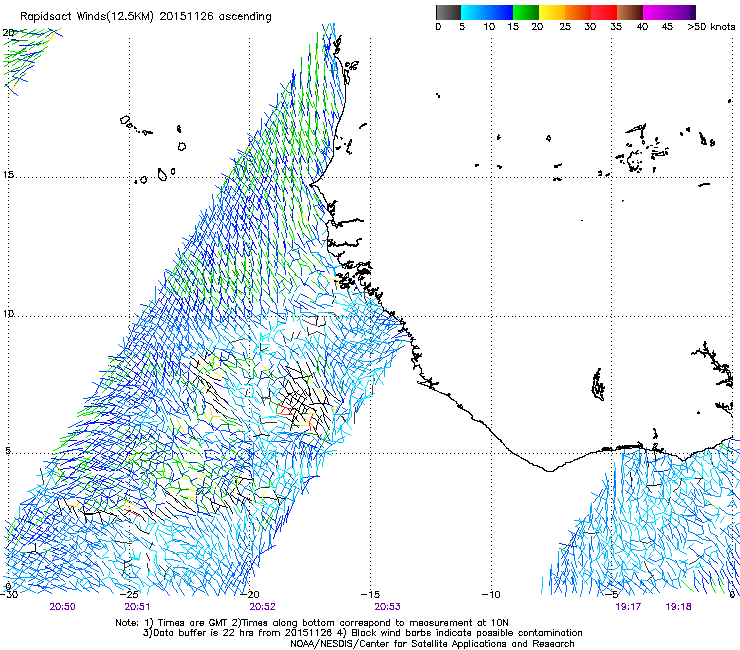Viewport: 740px width, 650px height.
Task: Click the largest Cape Verde island outline near 15N
Action: [162, 175]
